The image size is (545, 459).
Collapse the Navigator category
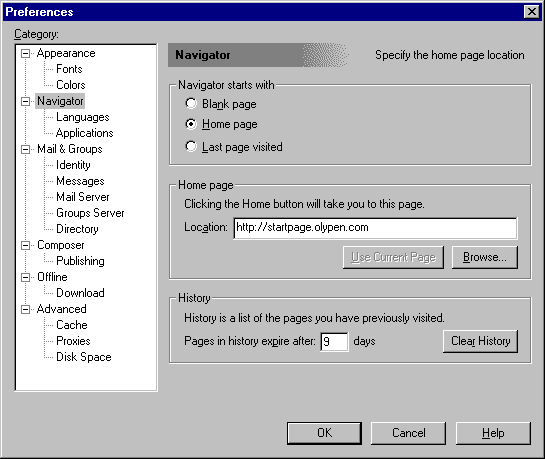pos(25,101)
